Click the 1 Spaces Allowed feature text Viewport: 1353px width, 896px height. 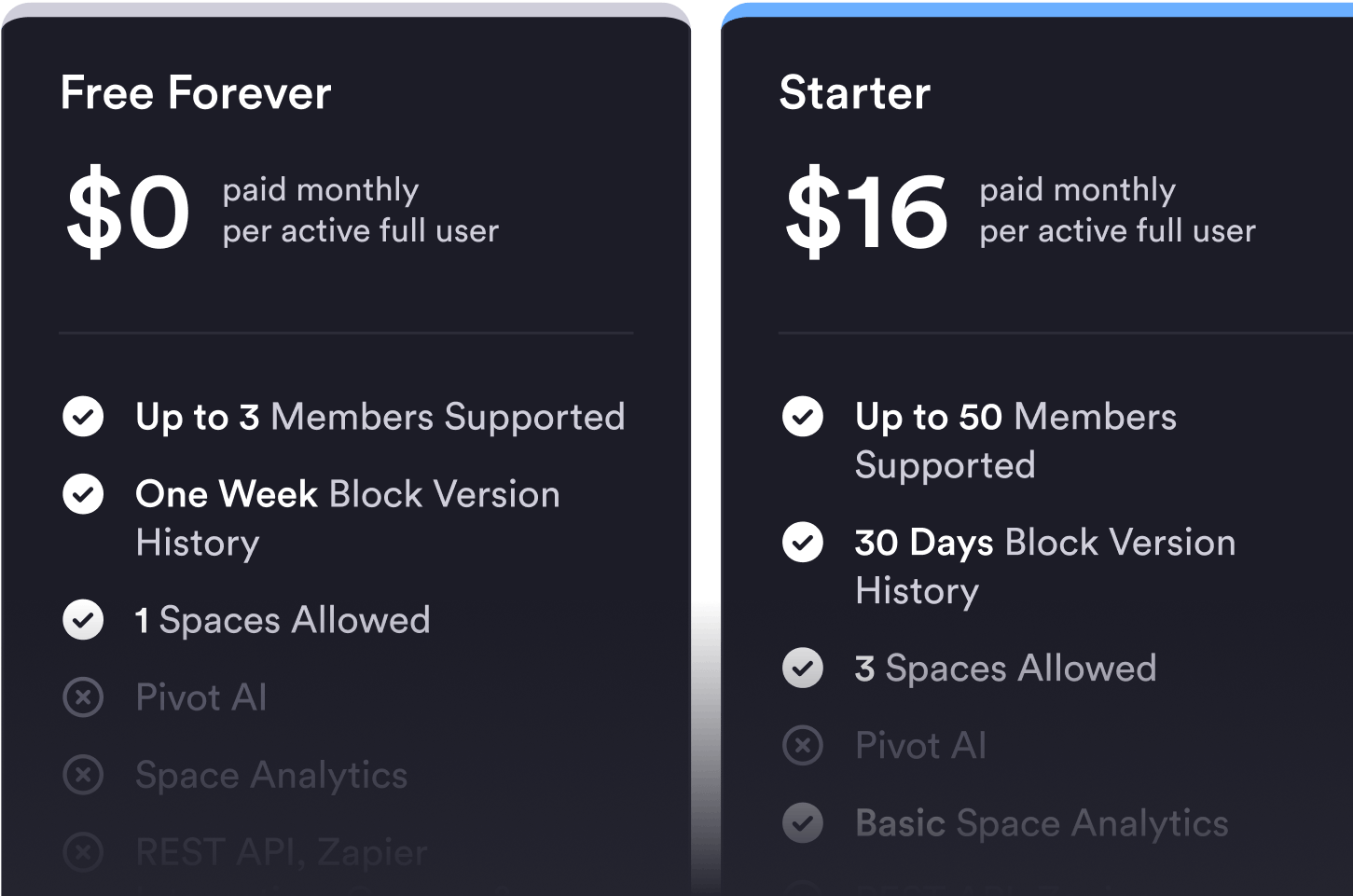[283, 620]
